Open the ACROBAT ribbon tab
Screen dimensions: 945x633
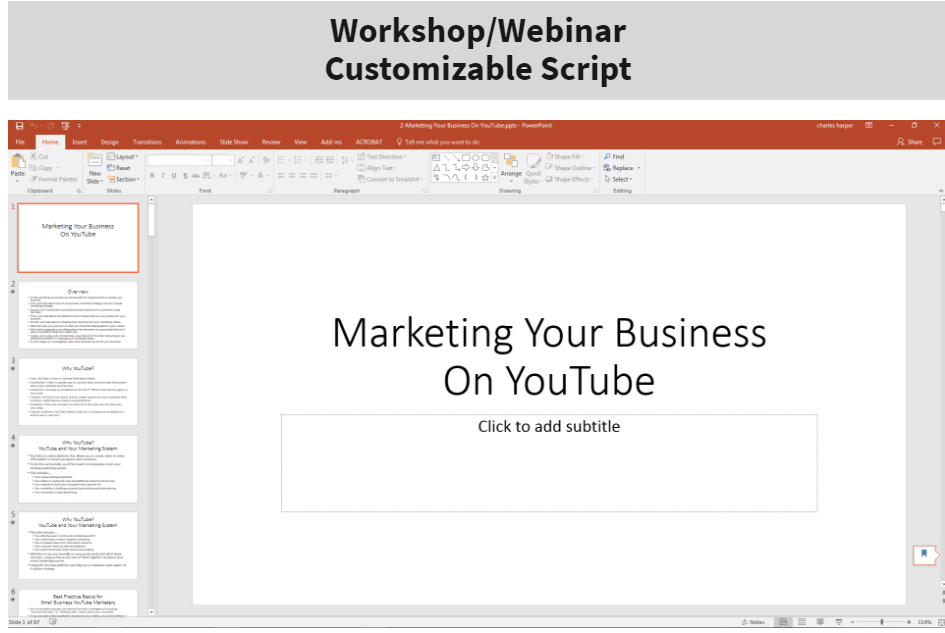(x=369, y=142)
